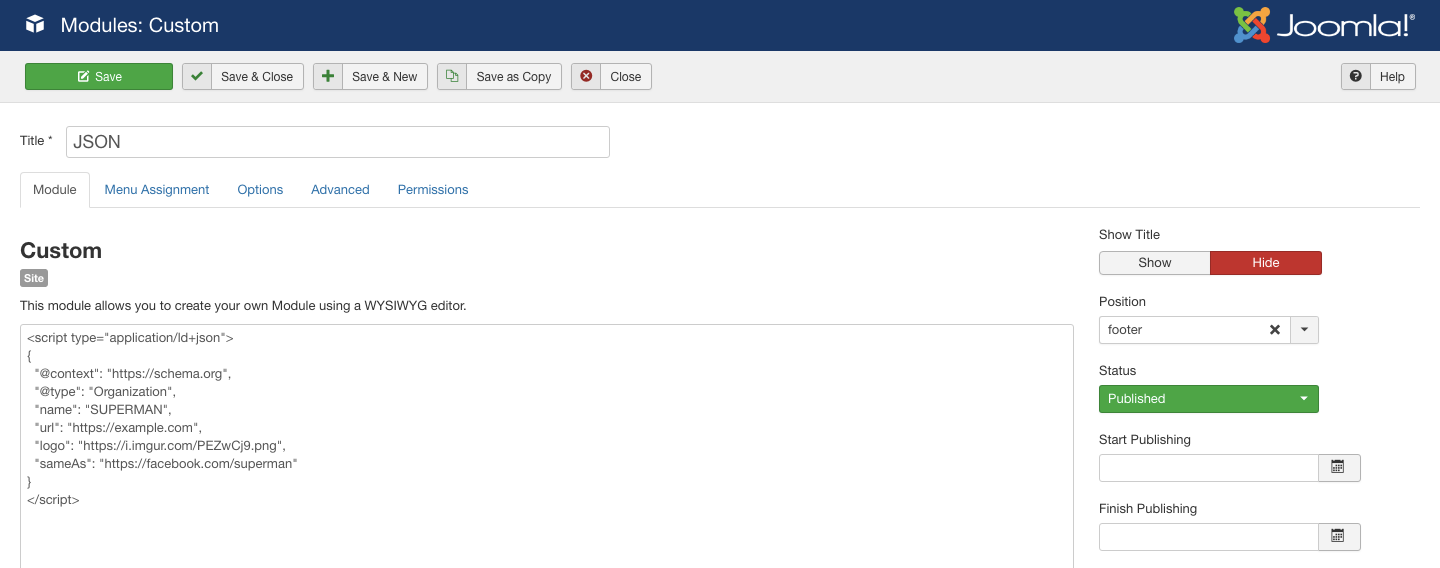This screenshot has width=1440, height=568.
Task: Set Show Title to Show
Action: (x=1155, y=263)
